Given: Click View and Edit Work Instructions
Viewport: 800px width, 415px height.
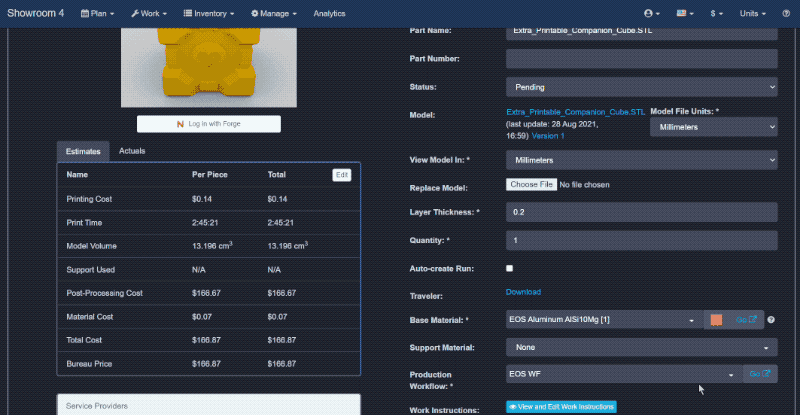Looking at the screenshot, I should [x=561, y=407].
